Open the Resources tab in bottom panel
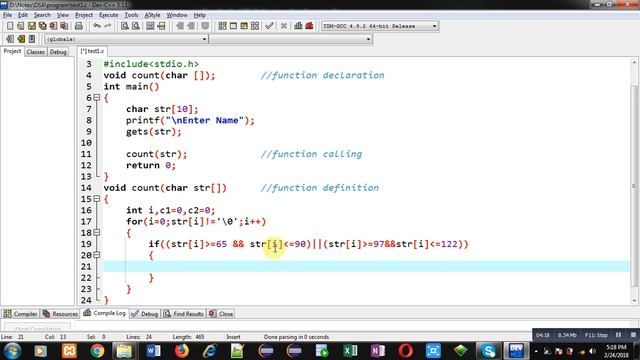This screenshot has height=360, width=640. click(x=60, y=313)
